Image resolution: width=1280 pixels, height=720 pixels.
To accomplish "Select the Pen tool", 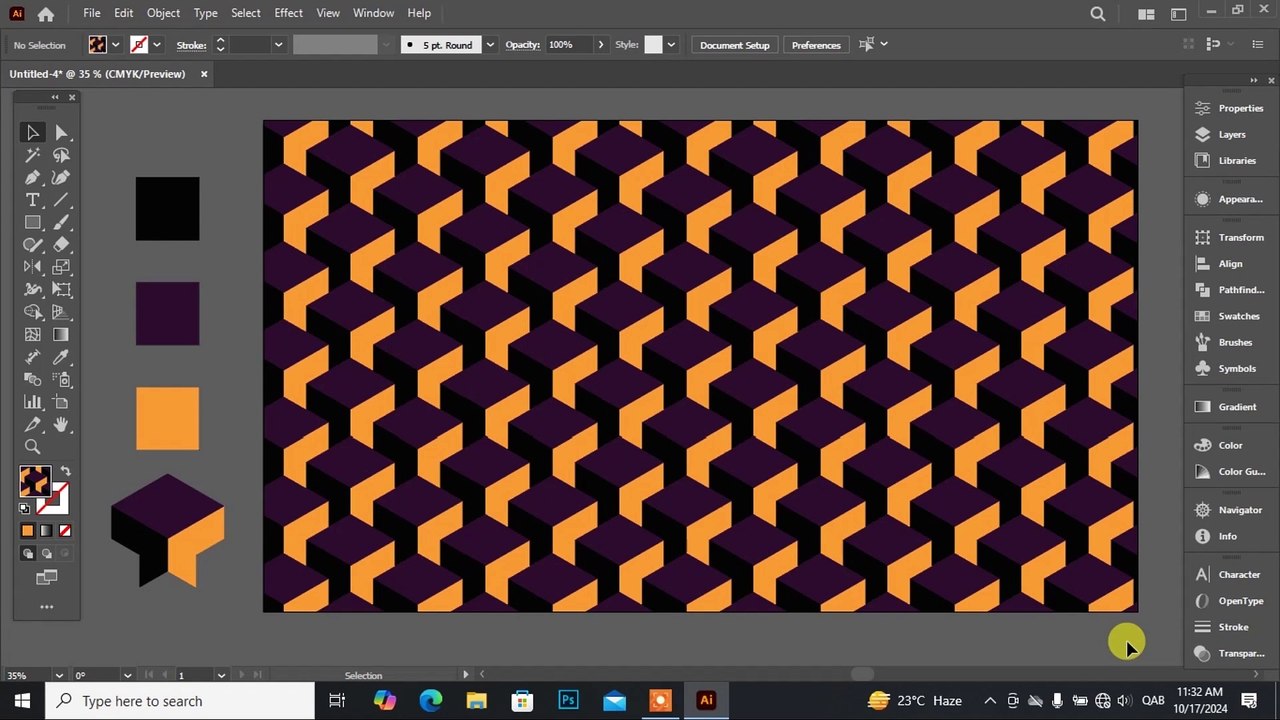I will [x=32, y=177].
